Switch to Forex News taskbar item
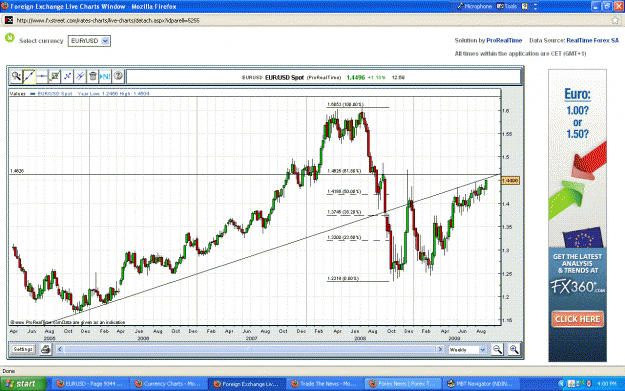625x391 pixels. point(403,384)
